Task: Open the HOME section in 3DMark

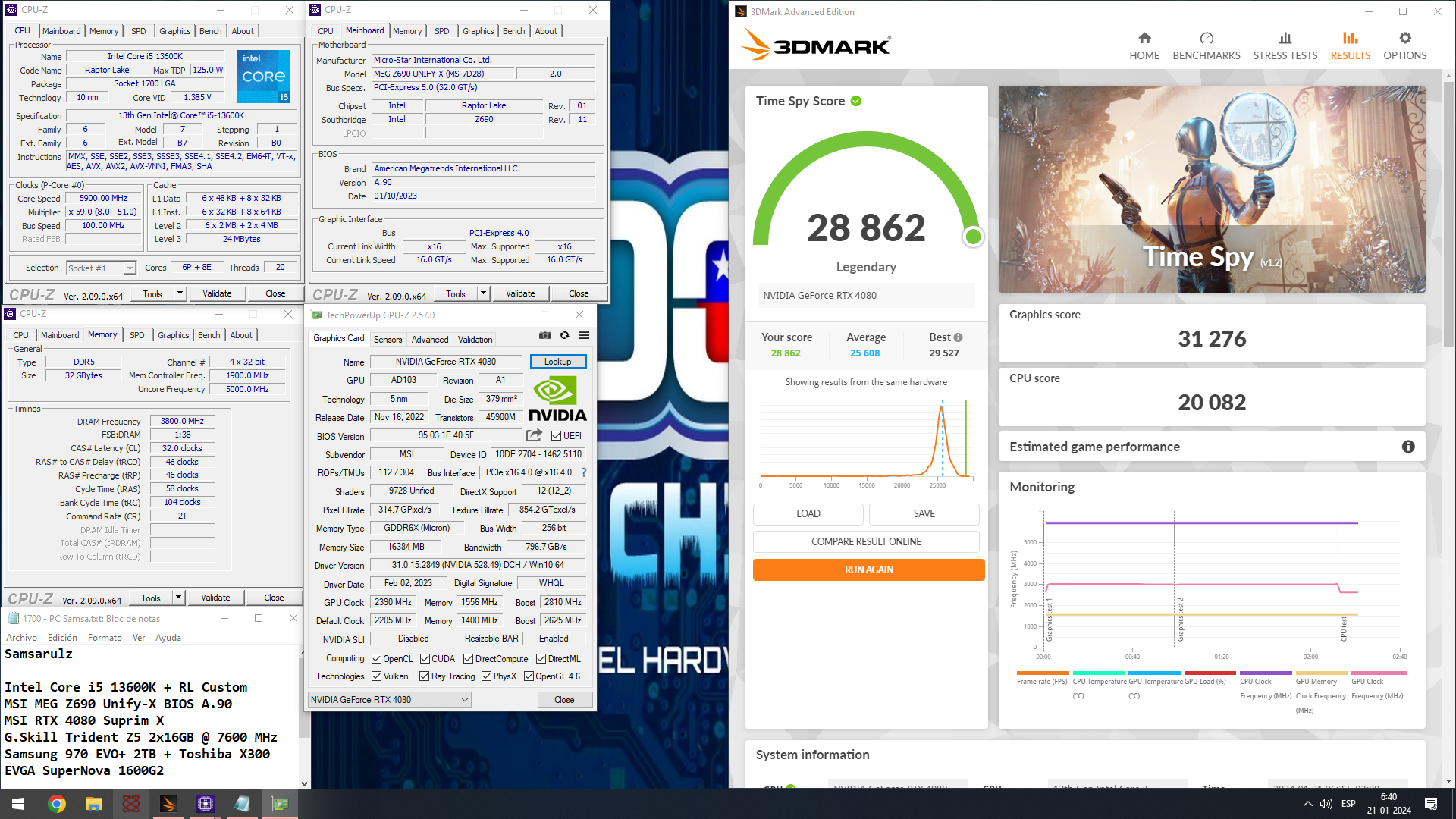Action: (1144, 46)
